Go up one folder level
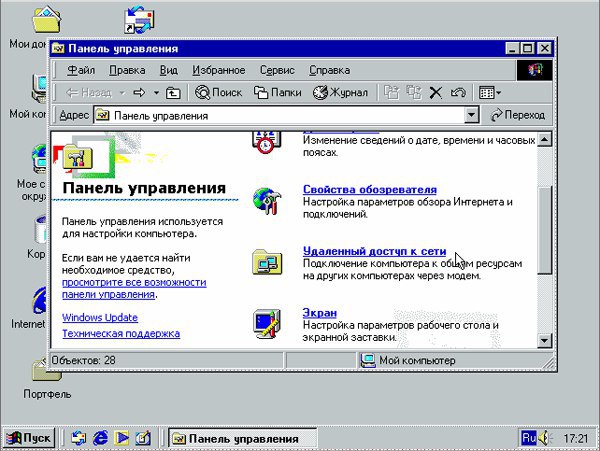 click(173, 93)
